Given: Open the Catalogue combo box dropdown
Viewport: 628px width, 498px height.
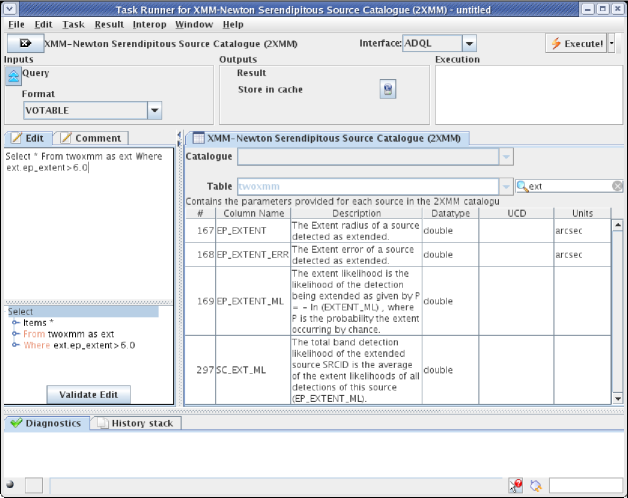Looking at the screenshot, I should click(506, 157).
